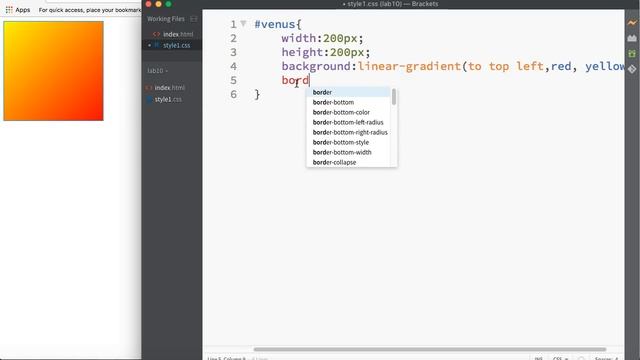Open Extension Manager brick icon
The image size is (640, 360).
click(x=632, y=38)
